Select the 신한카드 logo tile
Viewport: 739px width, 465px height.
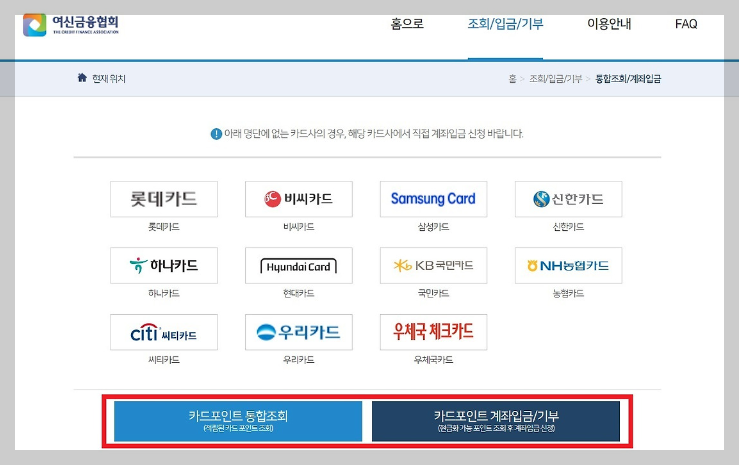568,199
